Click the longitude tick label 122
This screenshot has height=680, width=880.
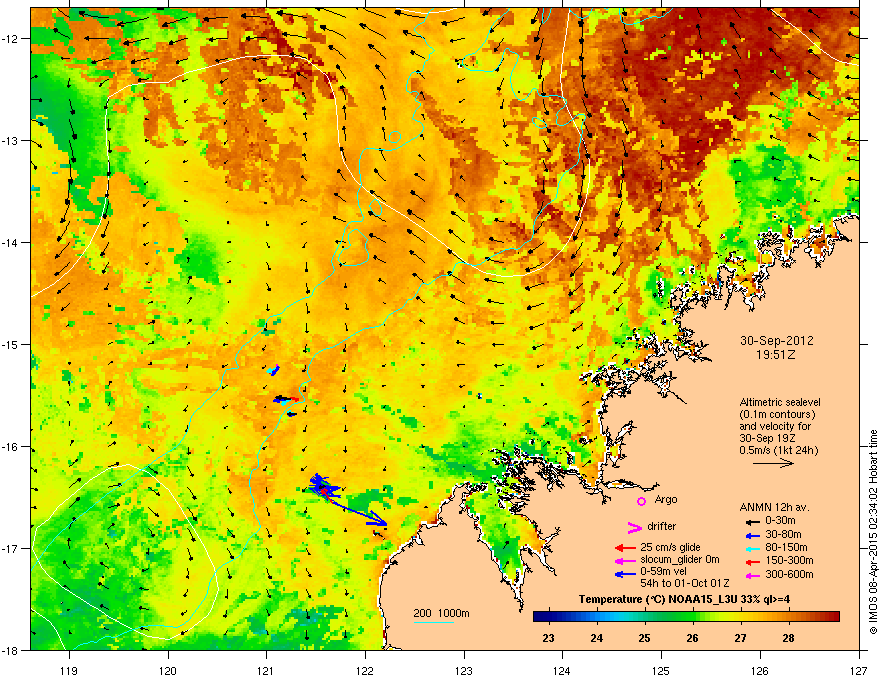tap(365, 670)
